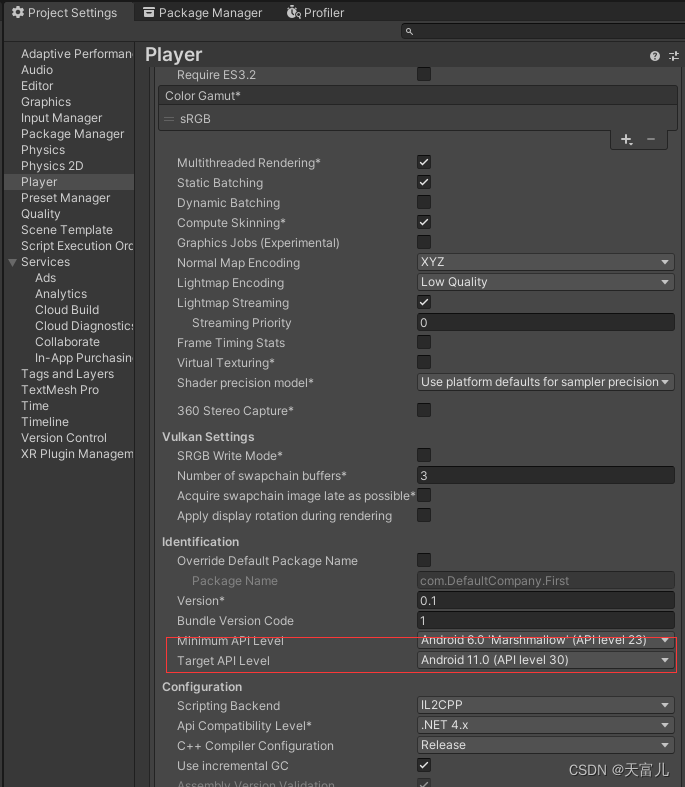This screenshot has height=787, width=685.
Task: Click the Package Name field
Action: [x=545, y=580]
